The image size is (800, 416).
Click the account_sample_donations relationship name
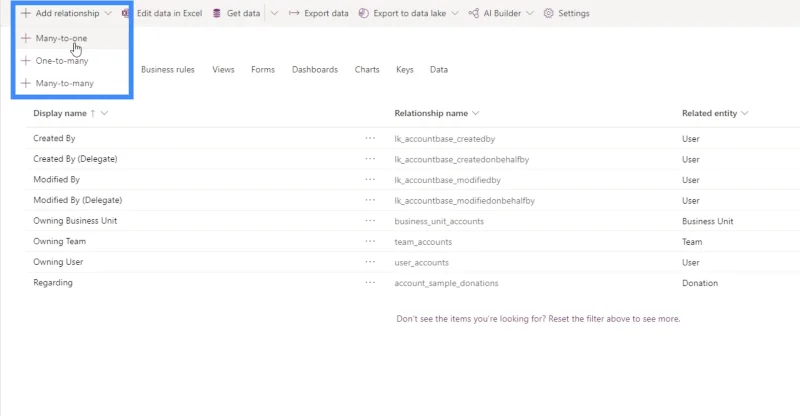(x=446, y=283)
